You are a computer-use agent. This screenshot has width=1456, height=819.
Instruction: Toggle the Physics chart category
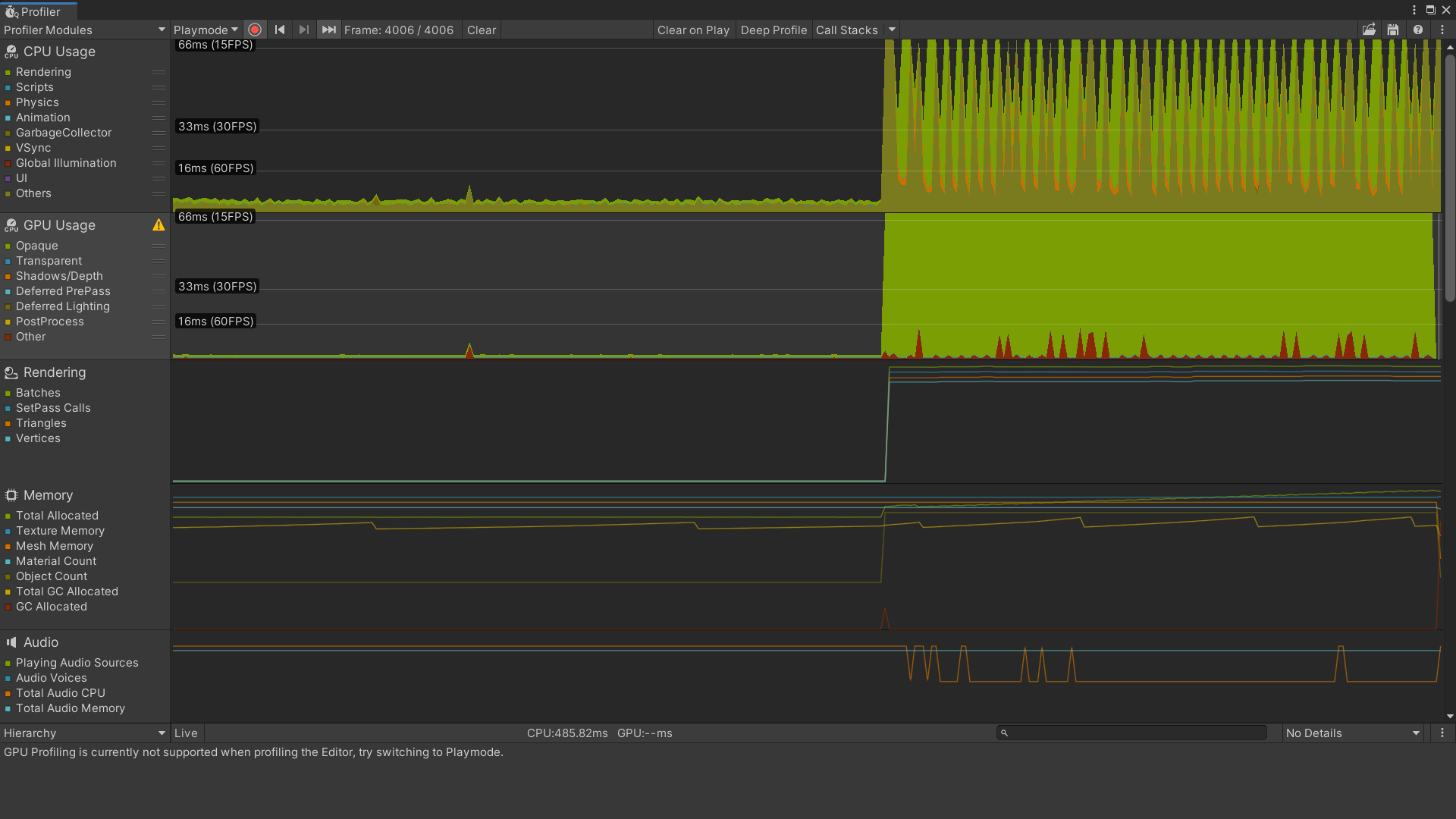pyautogui.click(x=37, y=102)
